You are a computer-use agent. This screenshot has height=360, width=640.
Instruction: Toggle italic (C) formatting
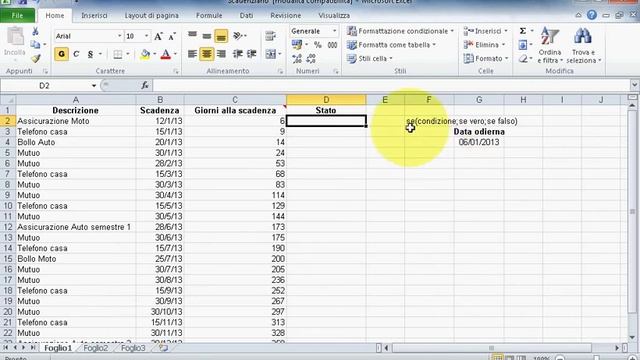(x=76, y=54)
